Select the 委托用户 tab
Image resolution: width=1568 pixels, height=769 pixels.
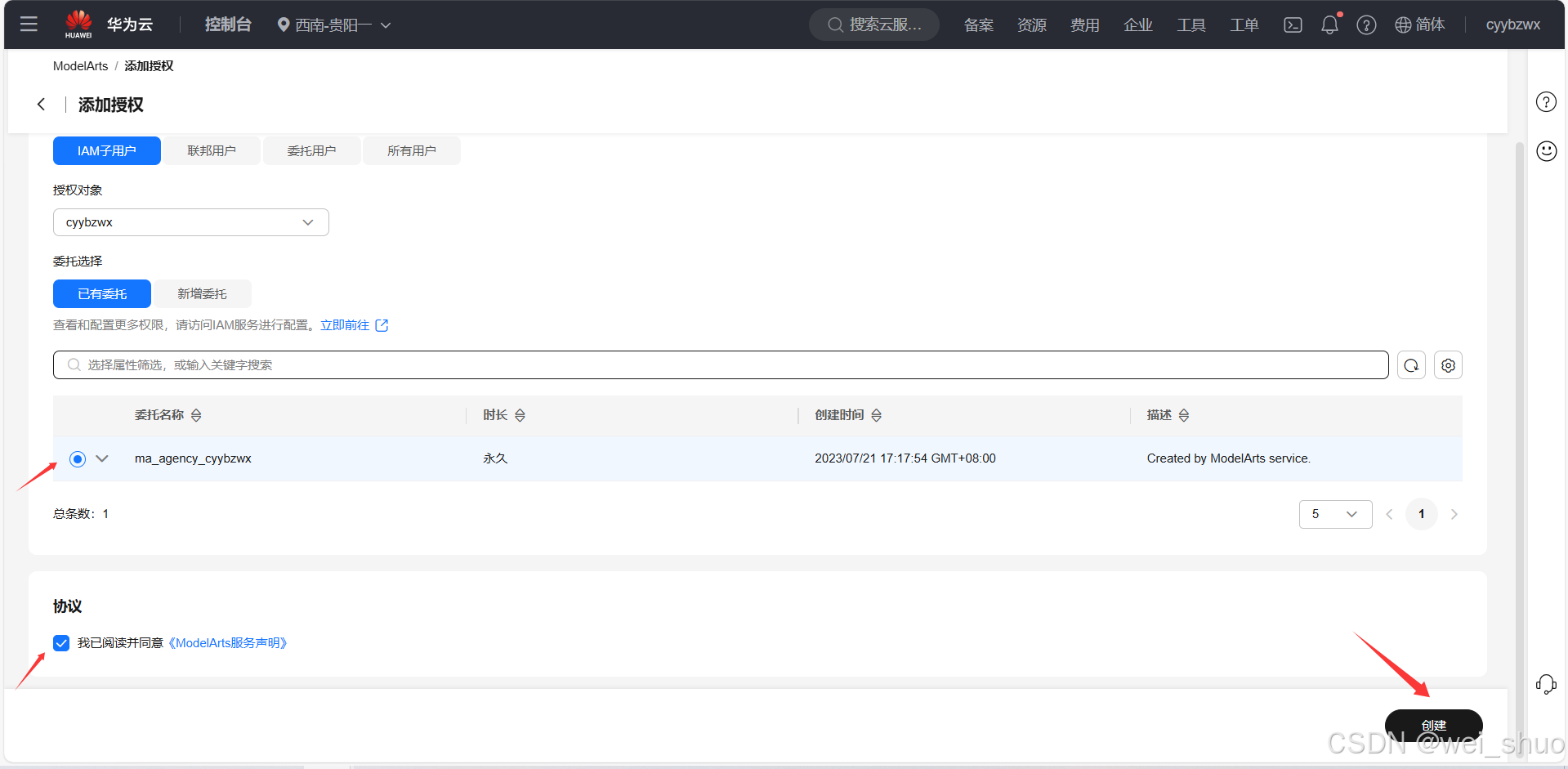pyautogui.click(x=311, y=151)
